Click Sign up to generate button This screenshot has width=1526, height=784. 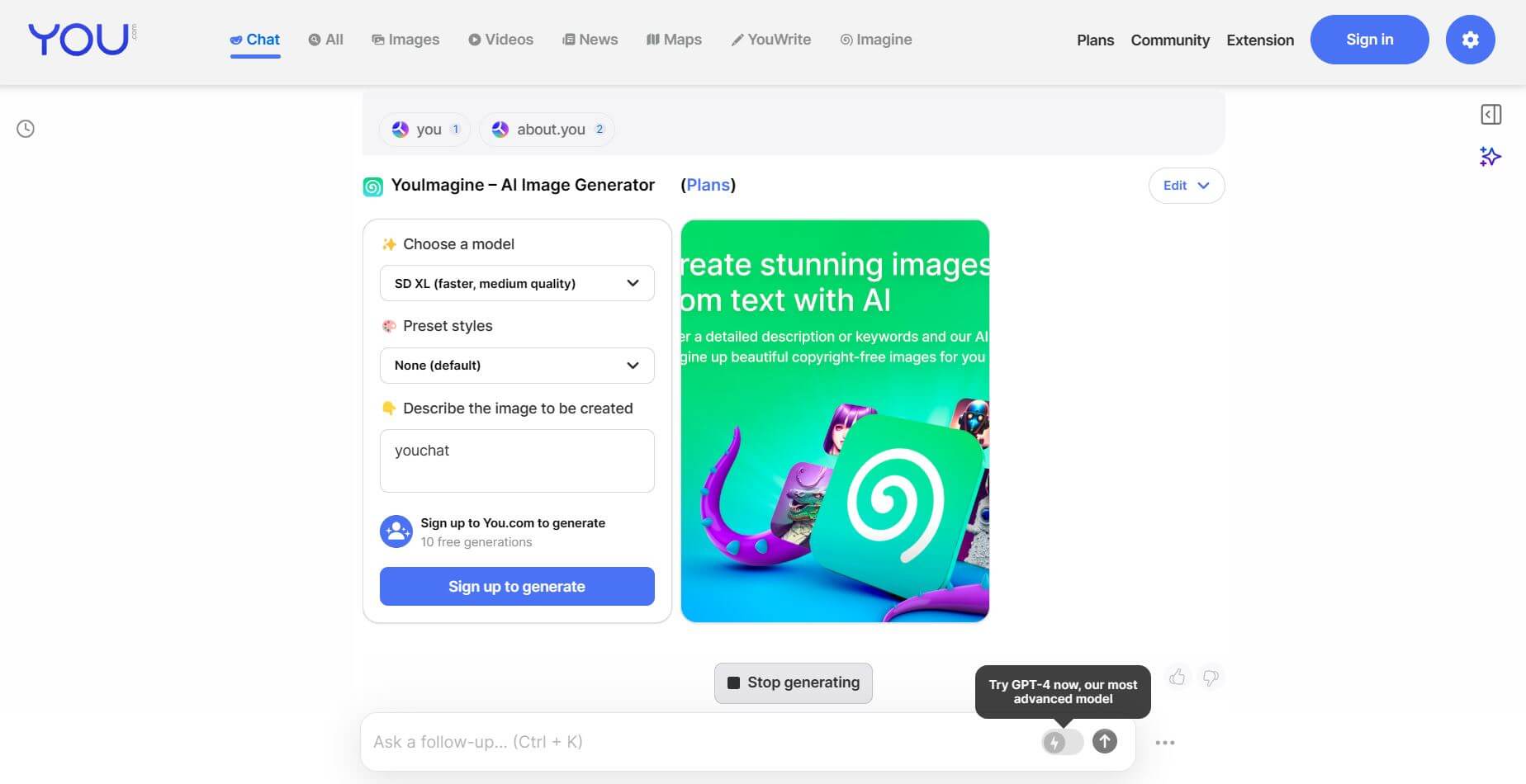coord(517,587)
